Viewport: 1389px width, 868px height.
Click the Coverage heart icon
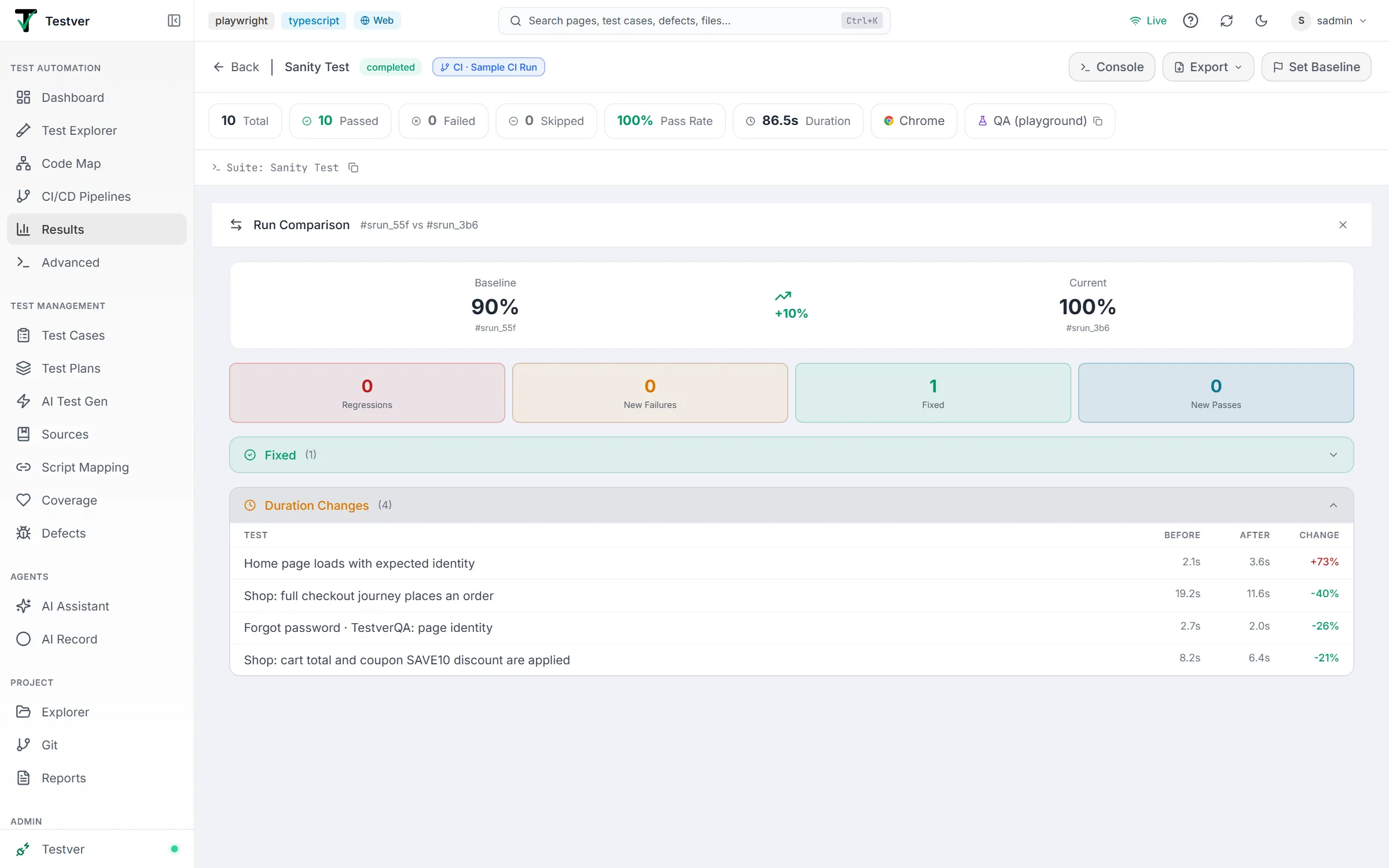[23, 501]
